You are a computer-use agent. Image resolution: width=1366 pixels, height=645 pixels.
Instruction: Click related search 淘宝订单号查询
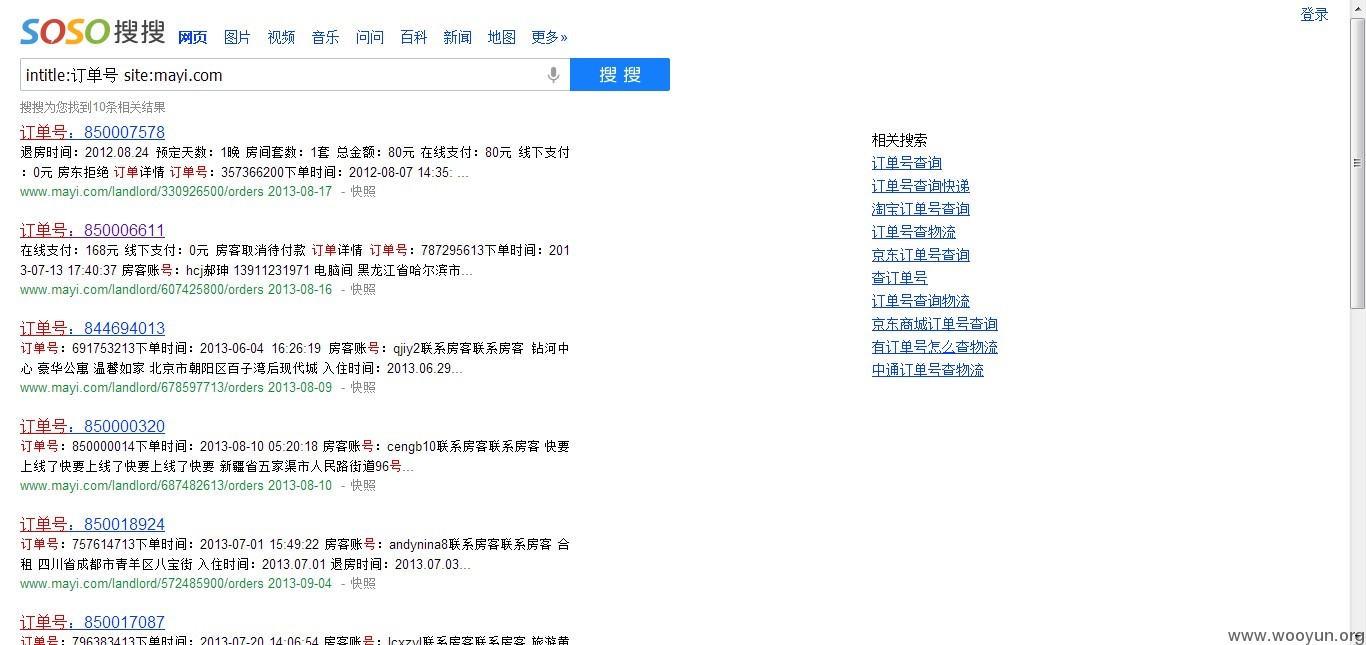[921, 209]
